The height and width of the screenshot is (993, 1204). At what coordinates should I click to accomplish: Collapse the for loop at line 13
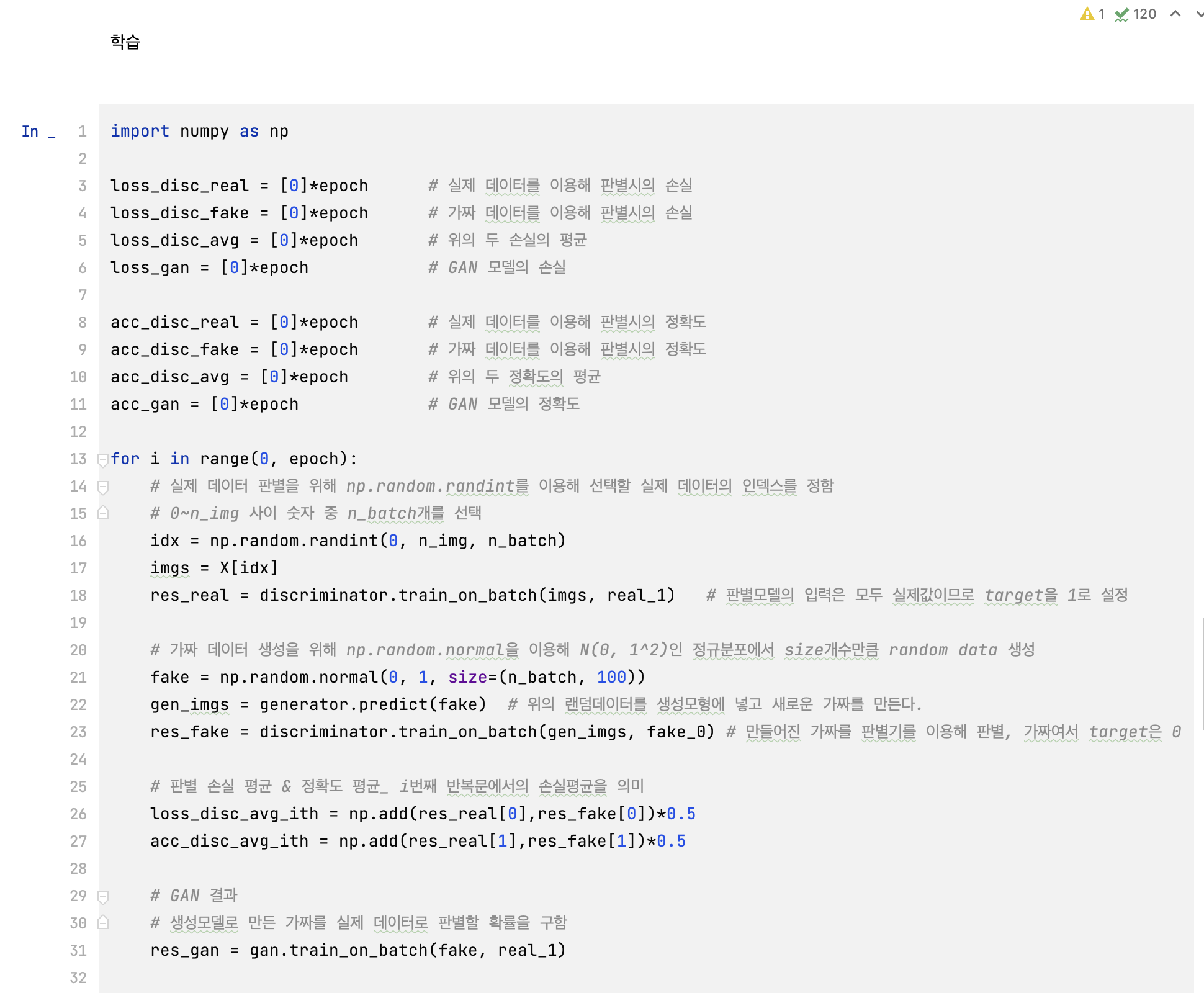(x=103, y=459)
